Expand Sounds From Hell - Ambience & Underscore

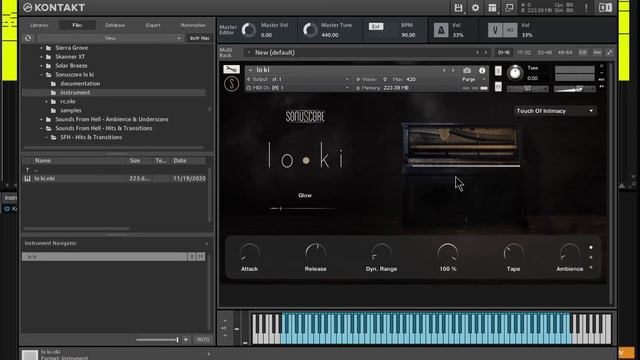point(41,120)
